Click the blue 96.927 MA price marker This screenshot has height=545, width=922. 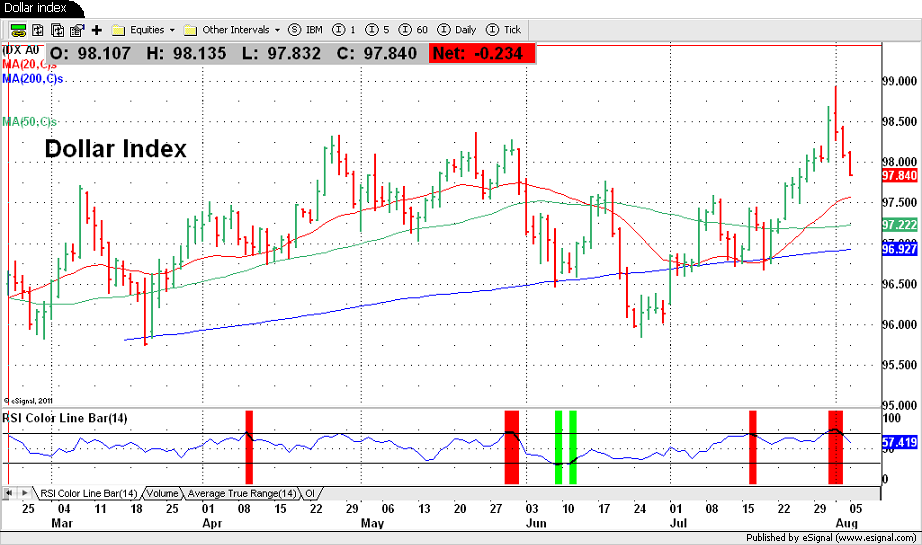coord(900,249)
